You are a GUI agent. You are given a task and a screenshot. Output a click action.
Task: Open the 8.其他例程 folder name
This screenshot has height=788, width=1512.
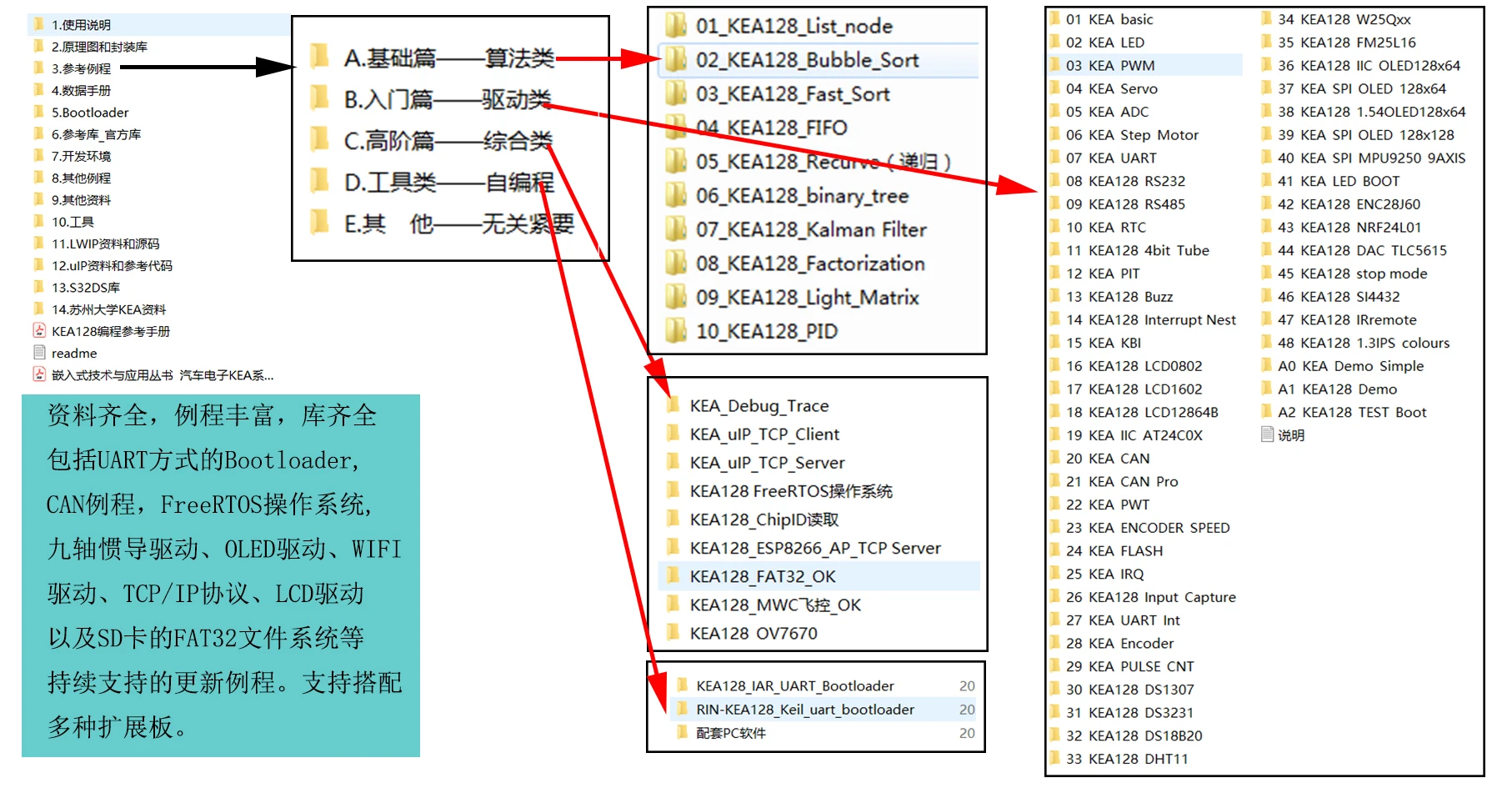click(x=81, y=178)
